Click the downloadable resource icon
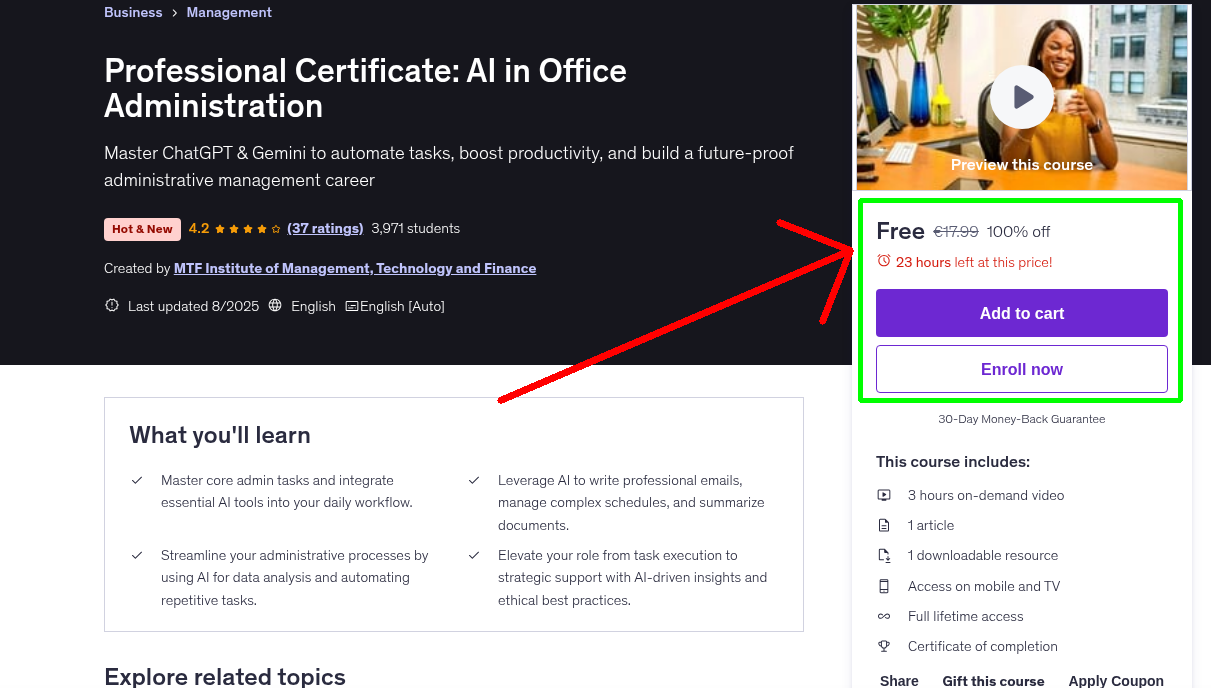 click(x=884, y=555)
